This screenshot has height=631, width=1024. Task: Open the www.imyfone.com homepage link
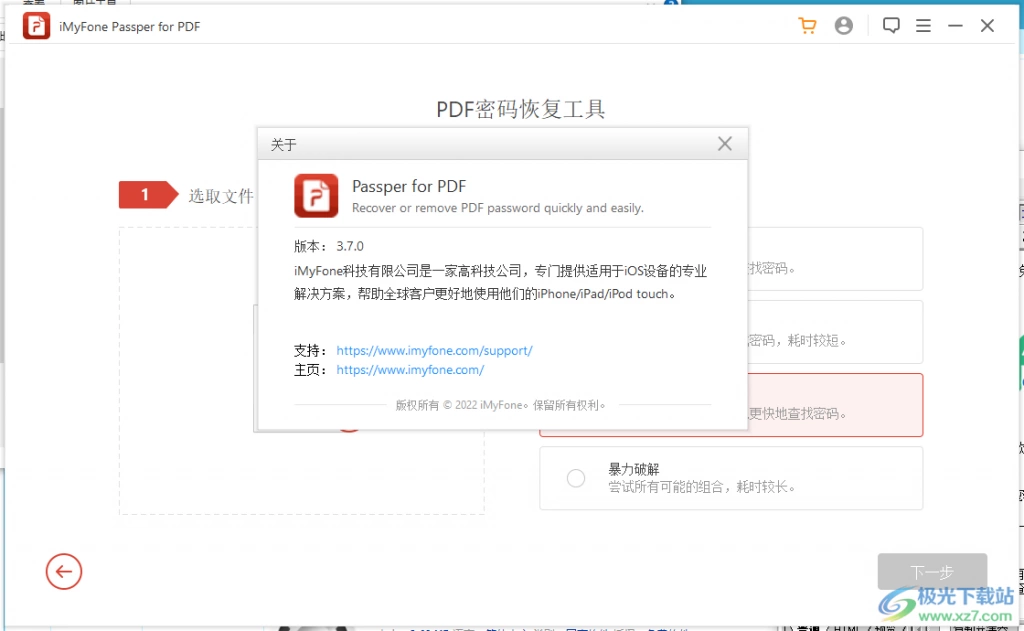(410, 370)
